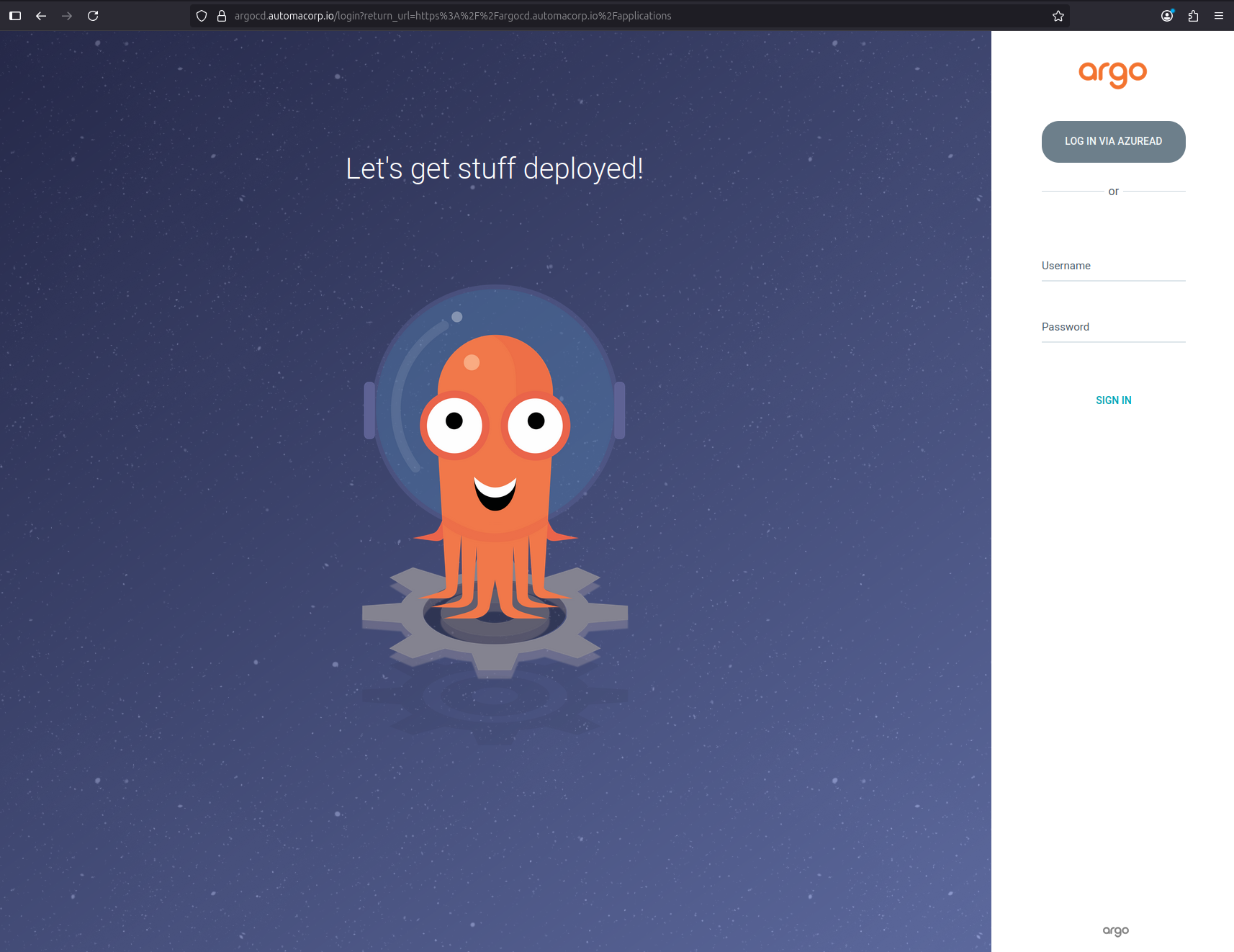Click the 'Let's get stuff deployed!' heading
Screen dimensions: 1234x952
tap(495, 169)
